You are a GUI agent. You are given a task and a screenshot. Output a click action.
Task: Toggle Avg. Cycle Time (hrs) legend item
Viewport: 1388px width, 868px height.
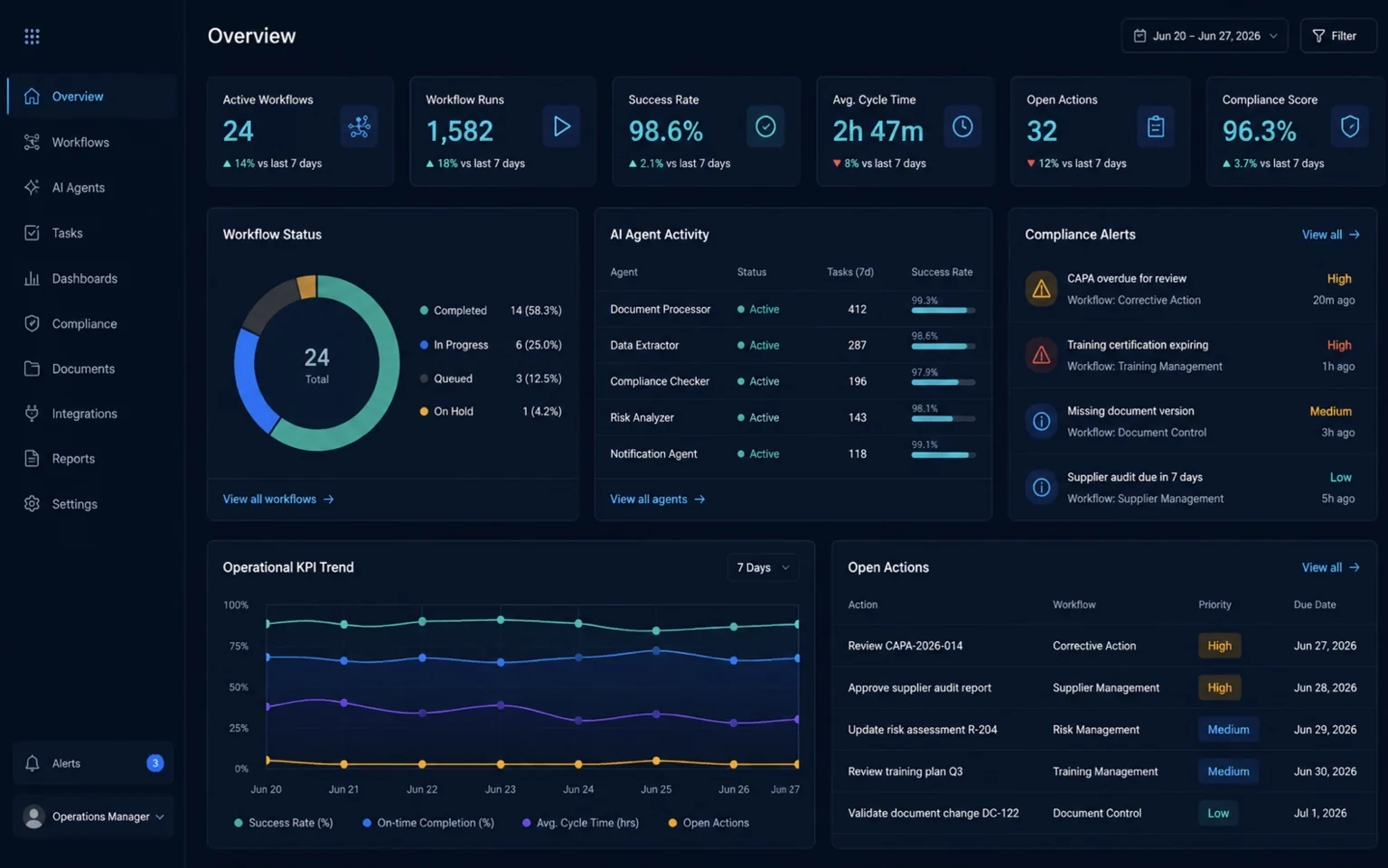coord(580,823)
